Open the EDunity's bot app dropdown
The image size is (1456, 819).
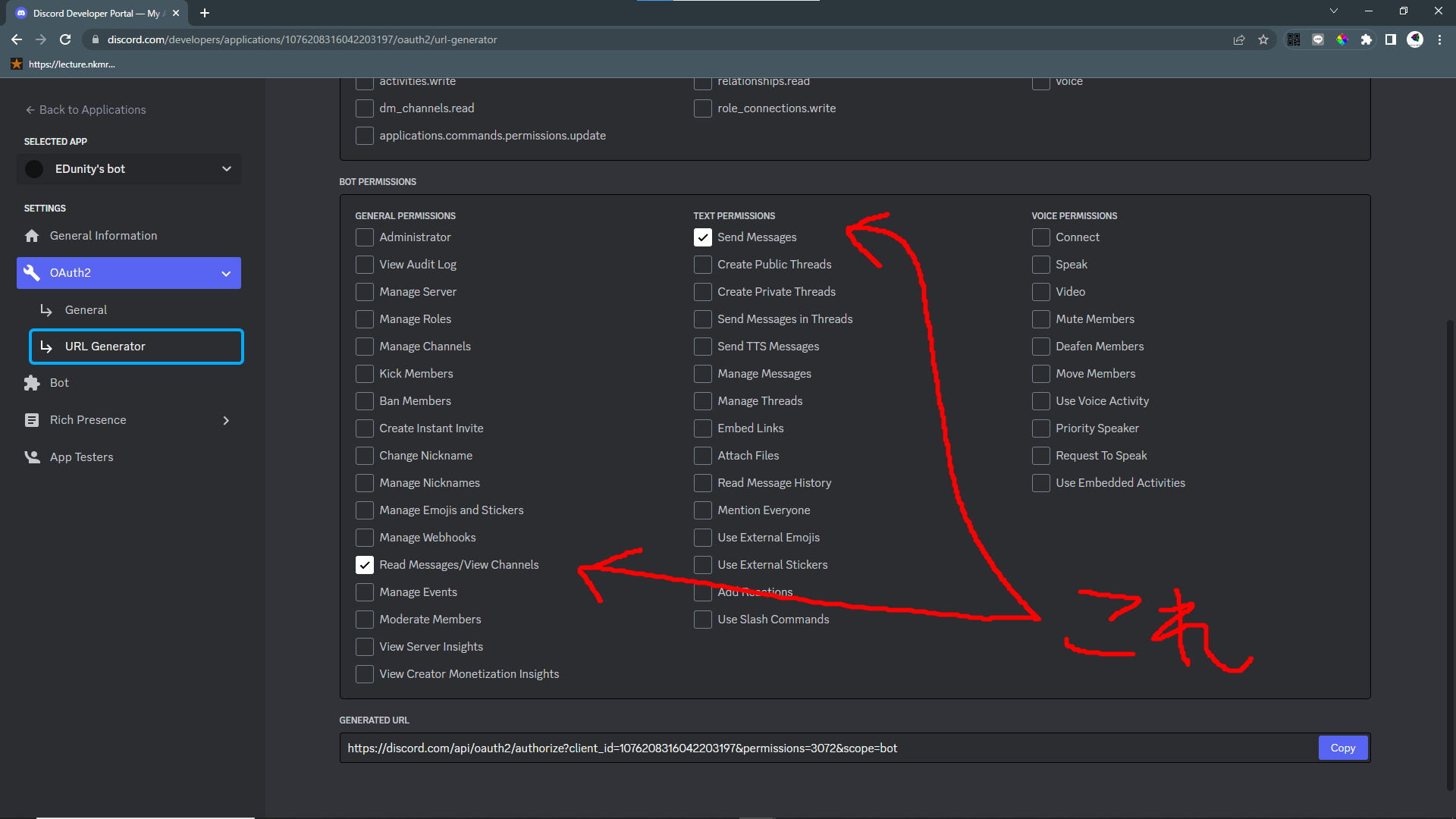pos(129,169)
